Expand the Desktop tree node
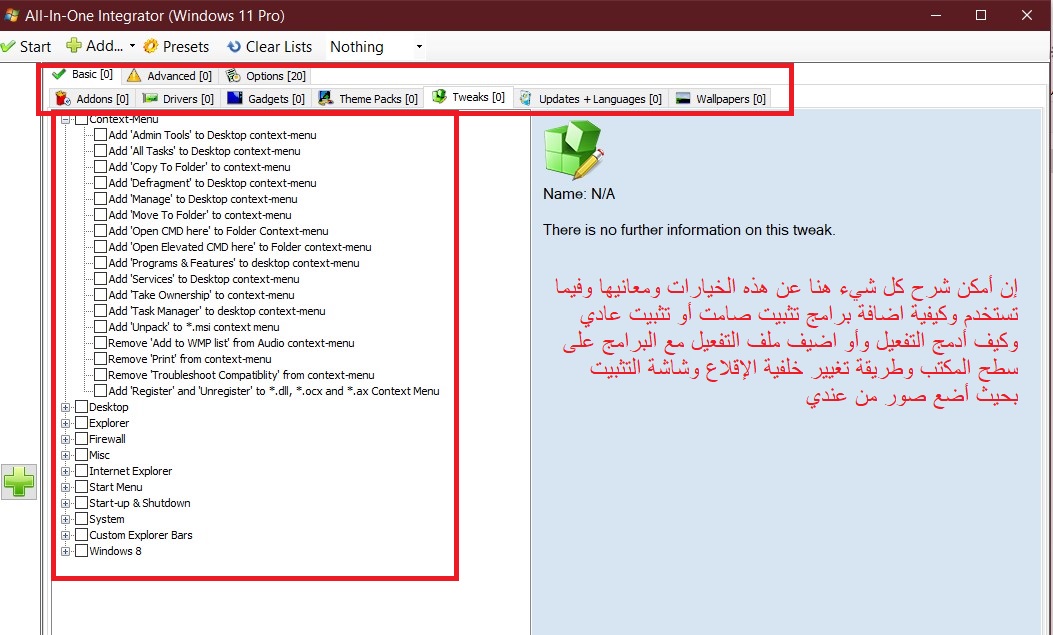Image resolution: width=1053 pixels, height=635 pixels. (x=65, y=407)
